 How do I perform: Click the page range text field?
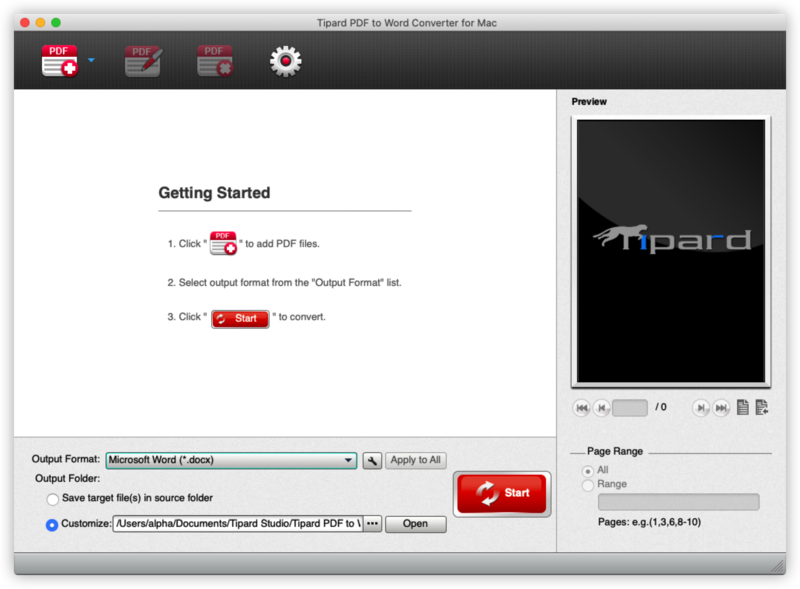click(x=679, y=502)
